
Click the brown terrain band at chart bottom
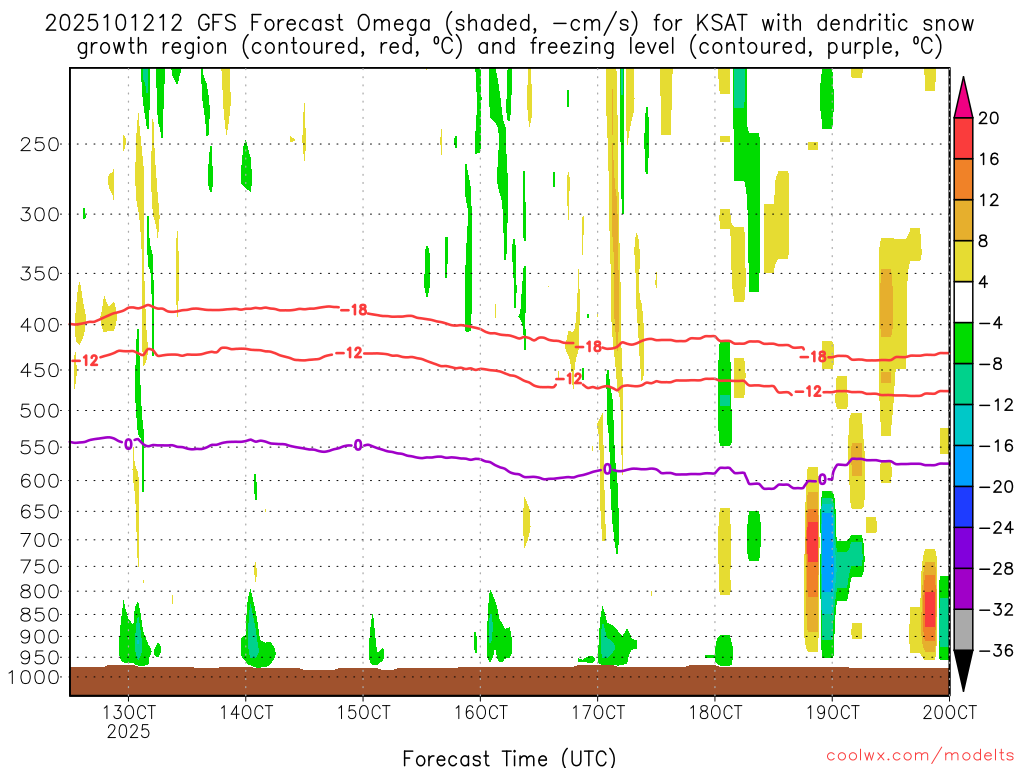(x=509, y=680)
